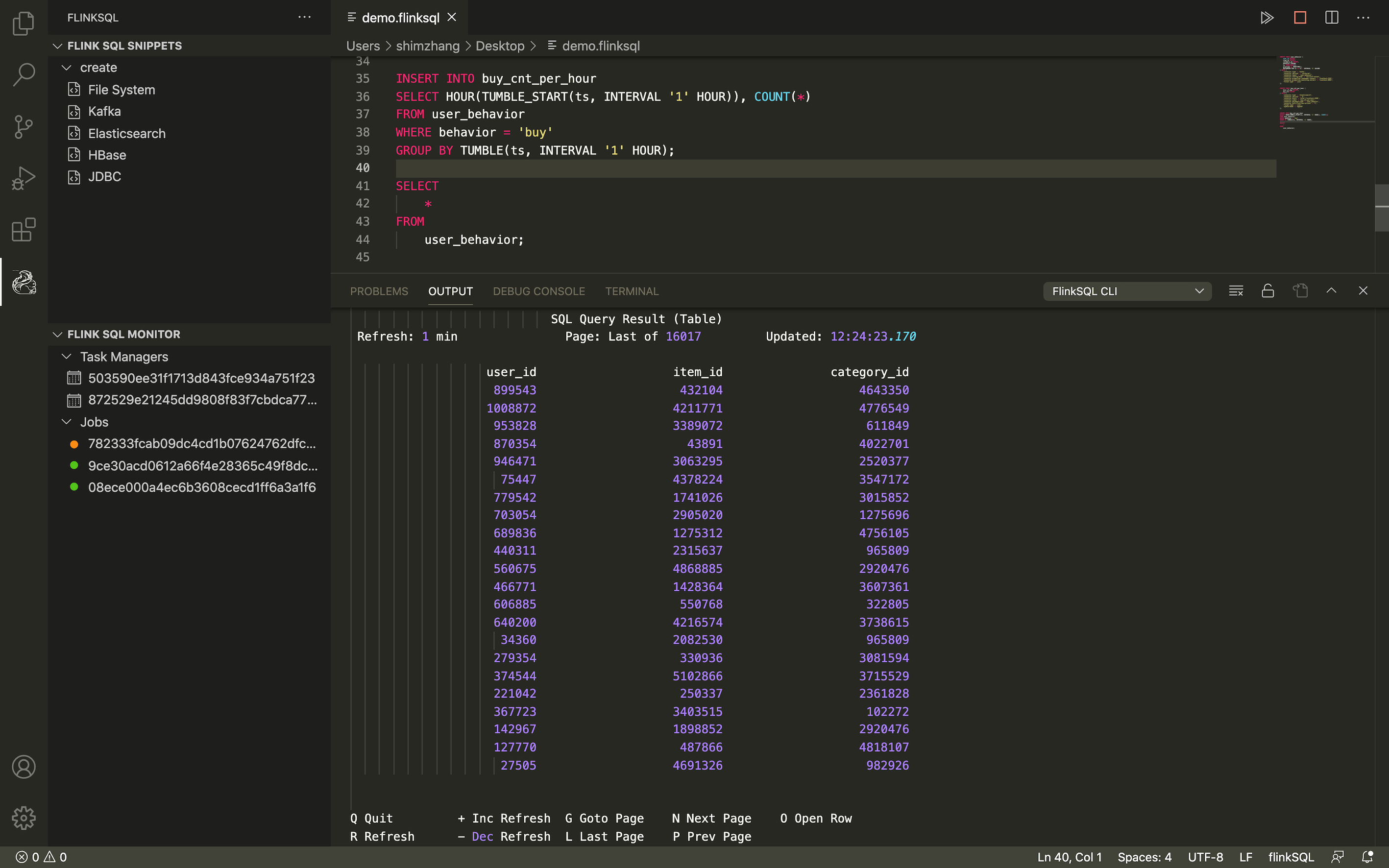Select task manager starting with 872529e21245
1389x868 pixels.
(190, 400)
